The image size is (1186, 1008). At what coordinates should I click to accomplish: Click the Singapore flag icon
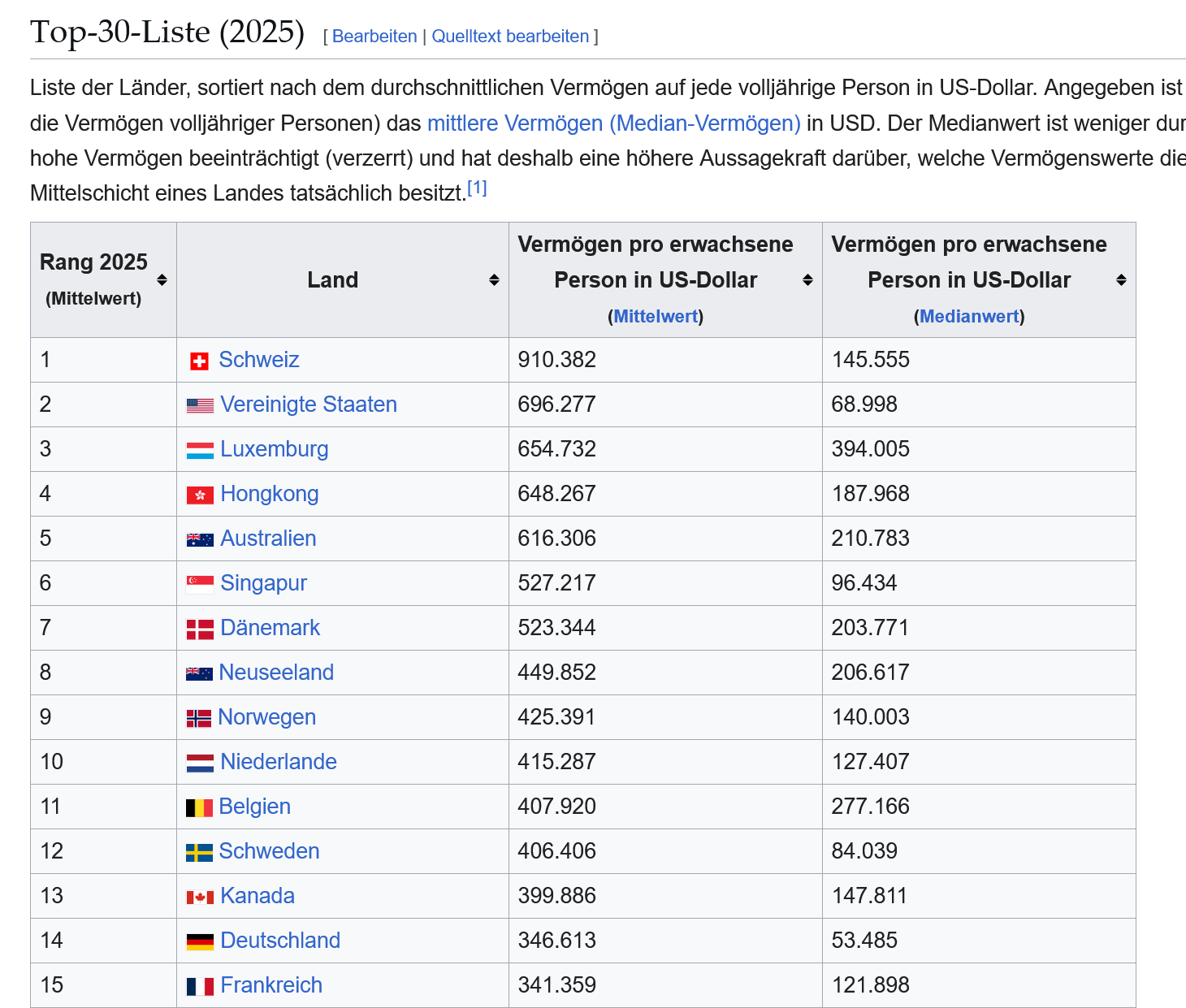[x=200, y=584]
